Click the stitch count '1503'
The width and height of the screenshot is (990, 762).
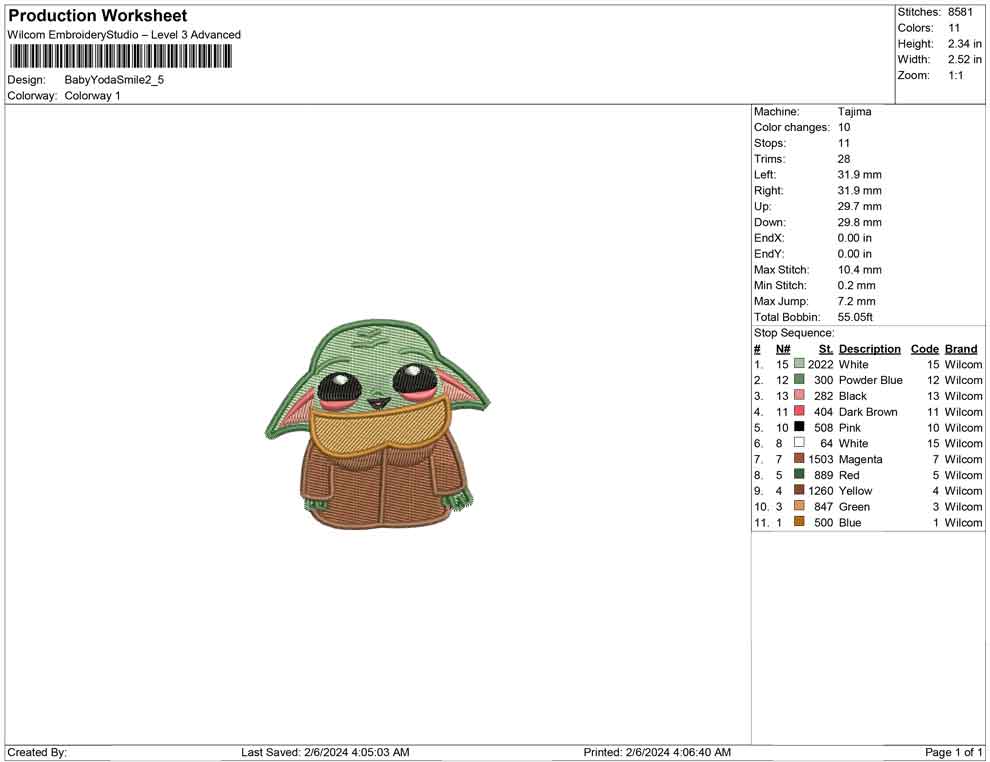coord(821,459)
